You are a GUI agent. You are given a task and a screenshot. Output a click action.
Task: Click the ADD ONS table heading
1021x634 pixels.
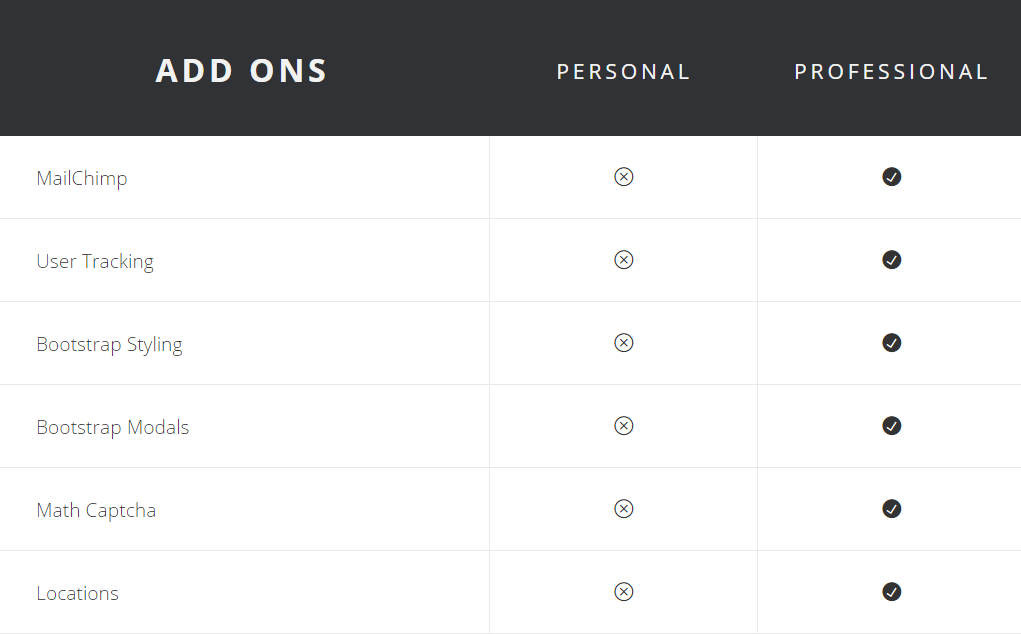point(242,71)
